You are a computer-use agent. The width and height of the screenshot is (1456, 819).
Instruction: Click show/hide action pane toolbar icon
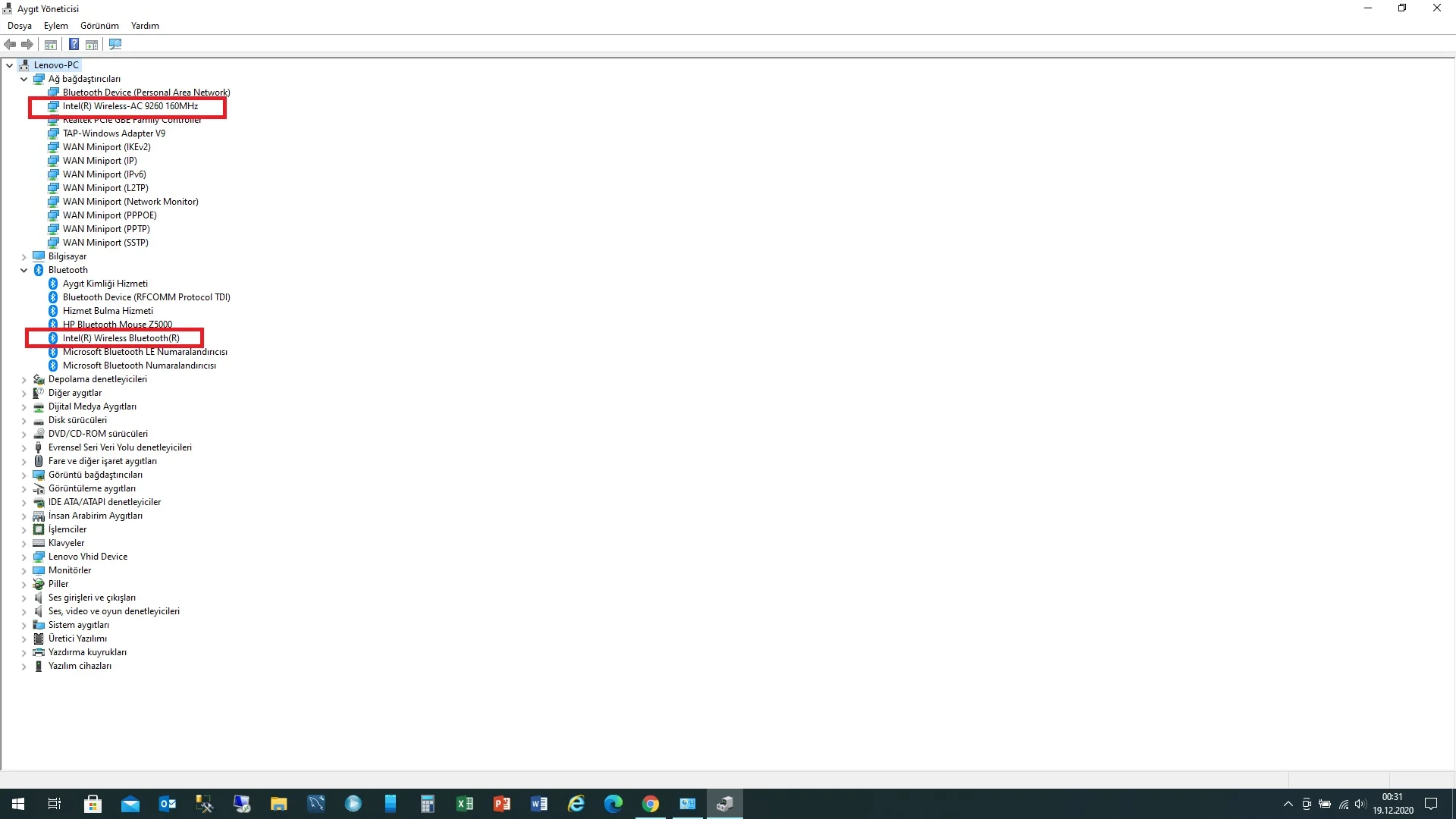click(92, 45)
